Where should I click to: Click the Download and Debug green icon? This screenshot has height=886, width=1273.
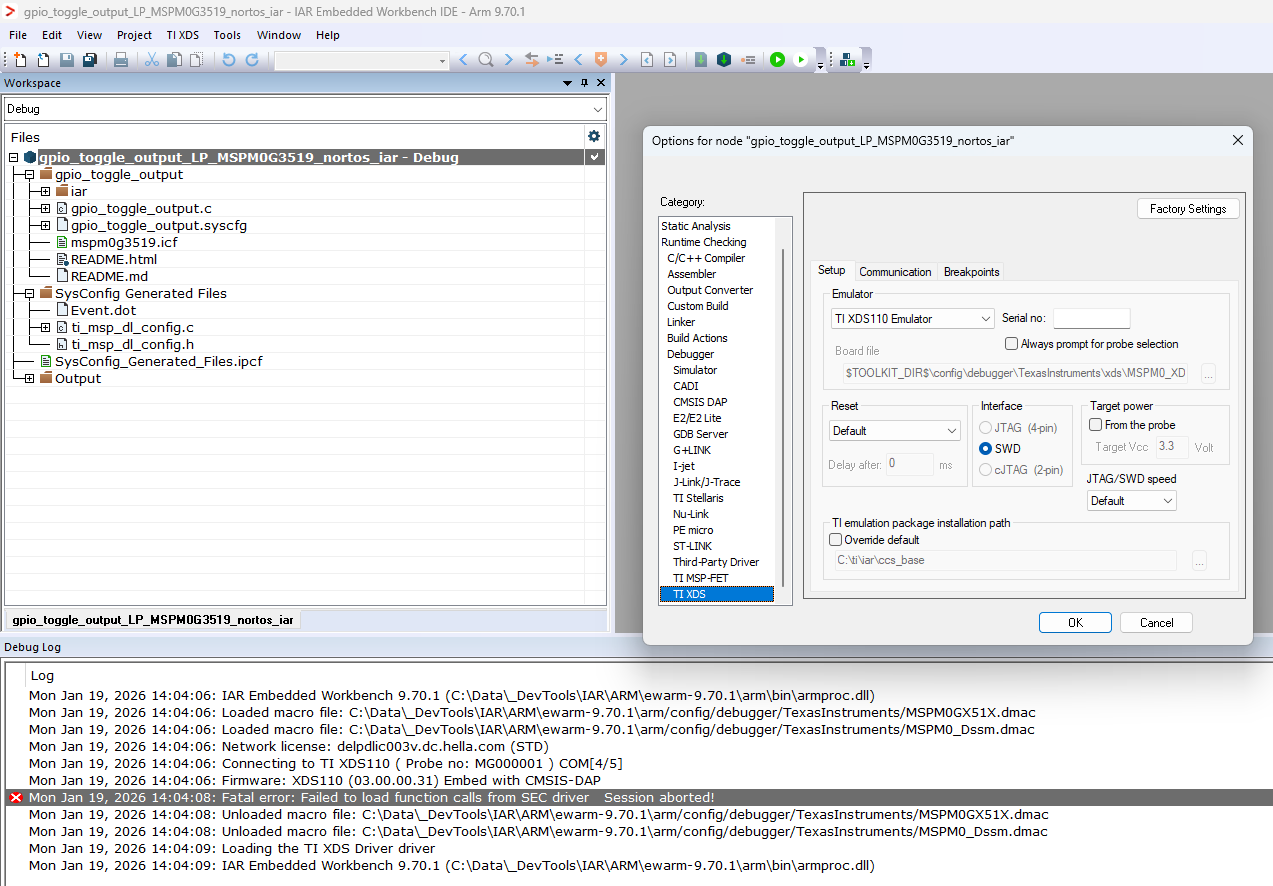point(777,60)
